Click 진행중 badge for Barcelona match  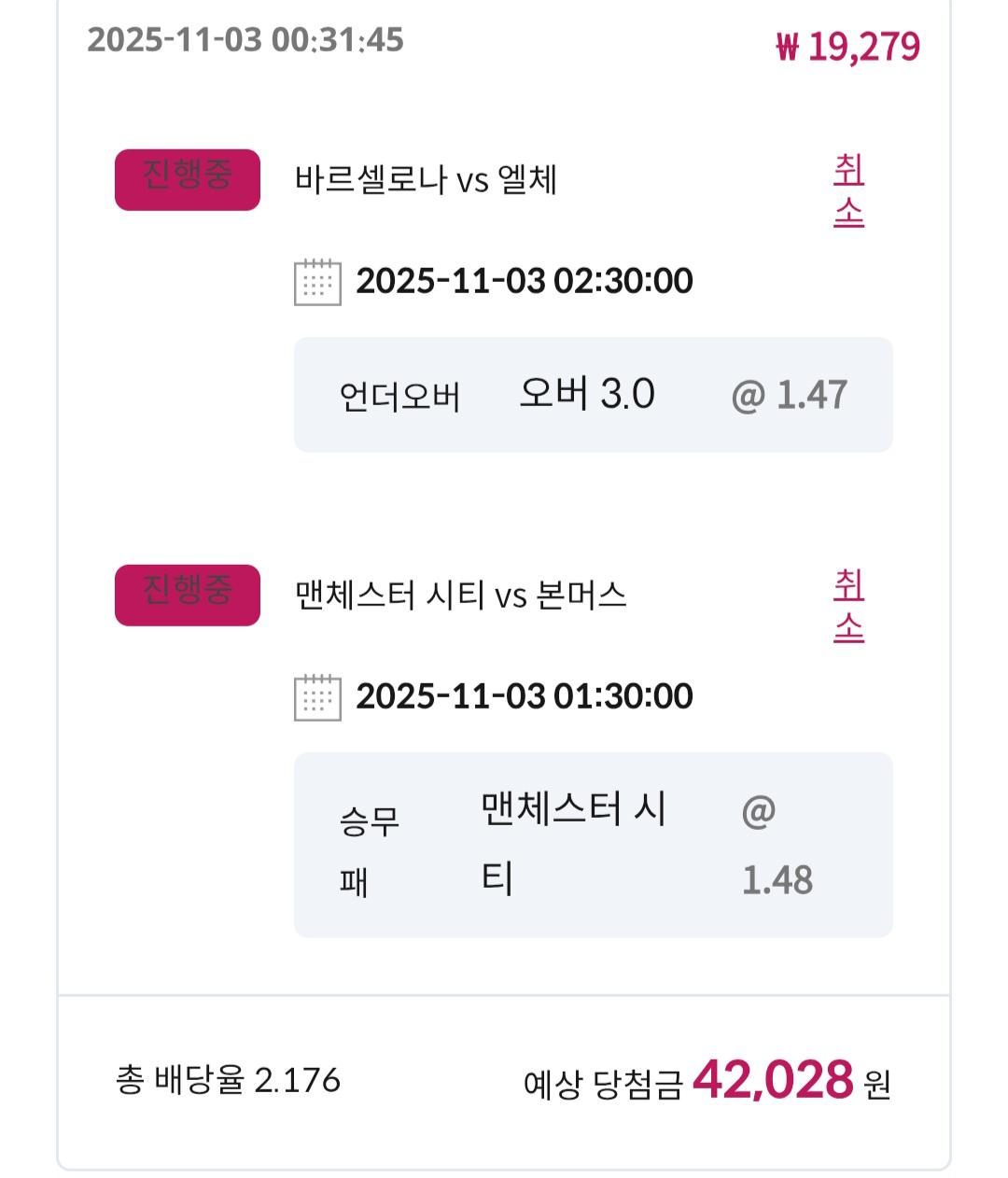[188, 179]
